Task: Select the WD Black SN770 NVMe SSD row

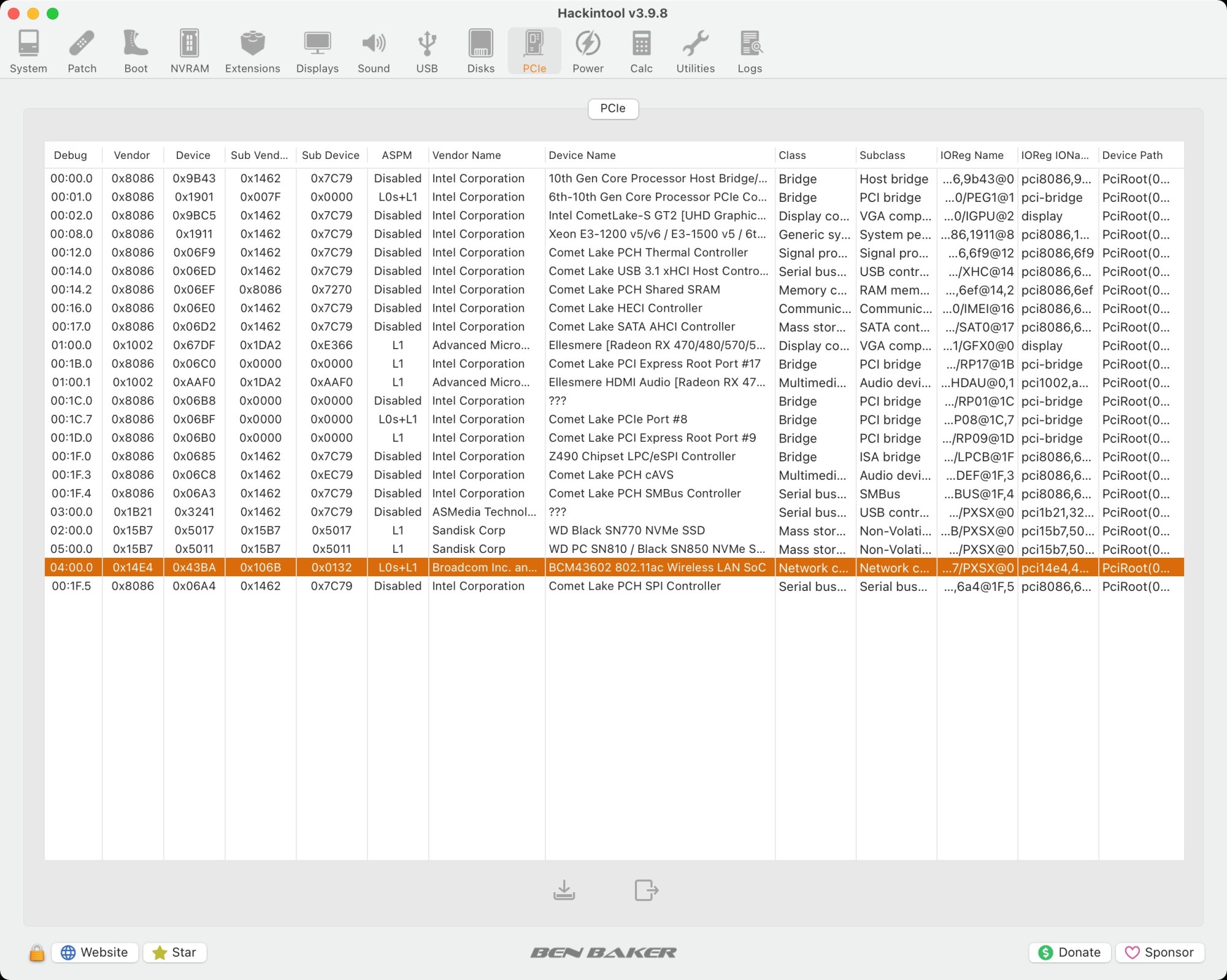Action: [626, 530]
